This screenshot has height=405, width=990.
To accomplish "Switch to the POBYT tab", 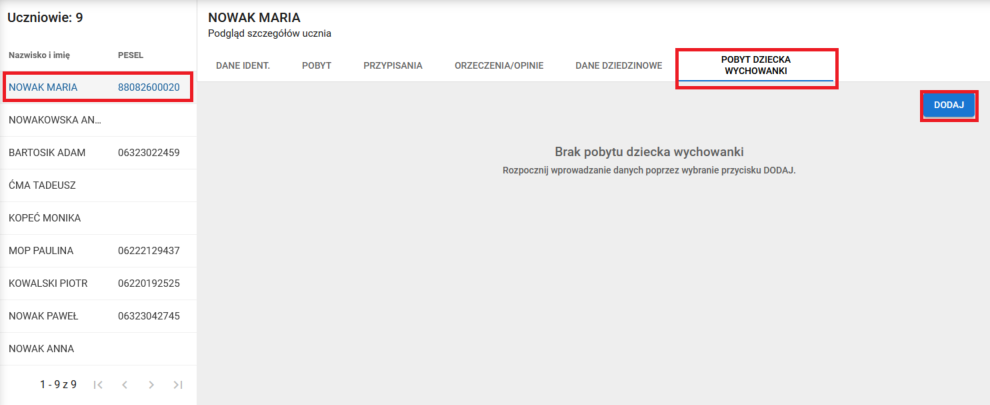I will pos(316,66).
